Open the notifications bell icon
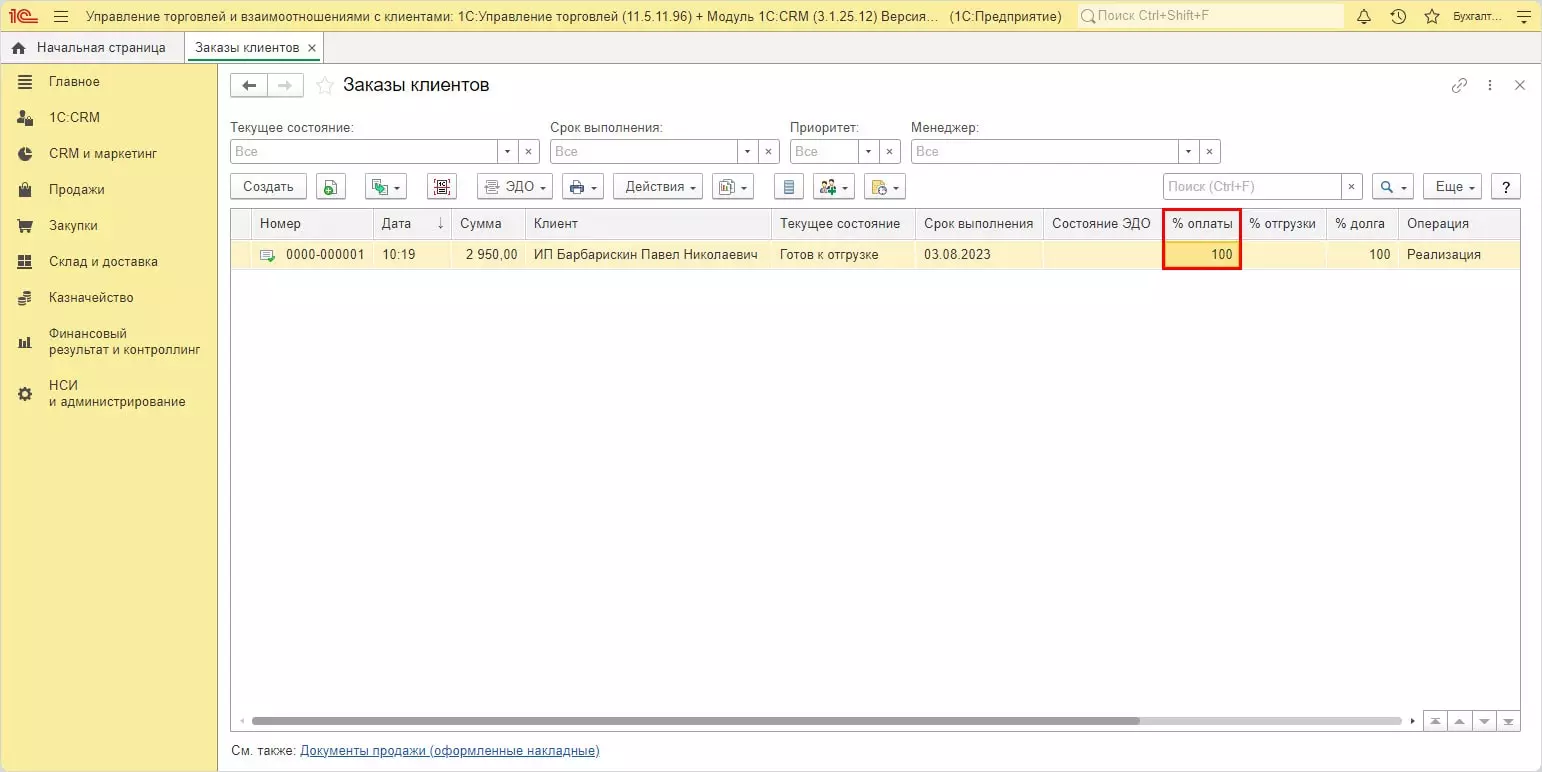1542x772 pixels. (1364, 17)
